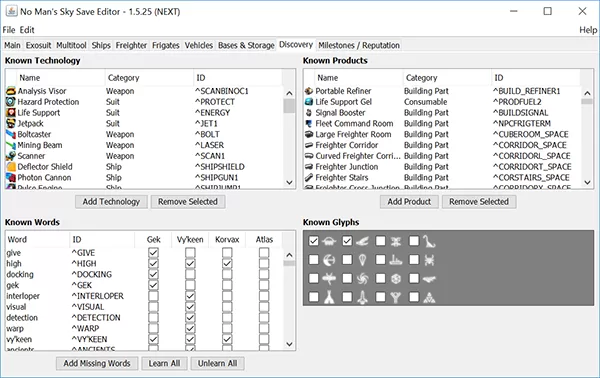
Task: Select the Deflector Shield ship icon
Action: click(x=11, y=167)
